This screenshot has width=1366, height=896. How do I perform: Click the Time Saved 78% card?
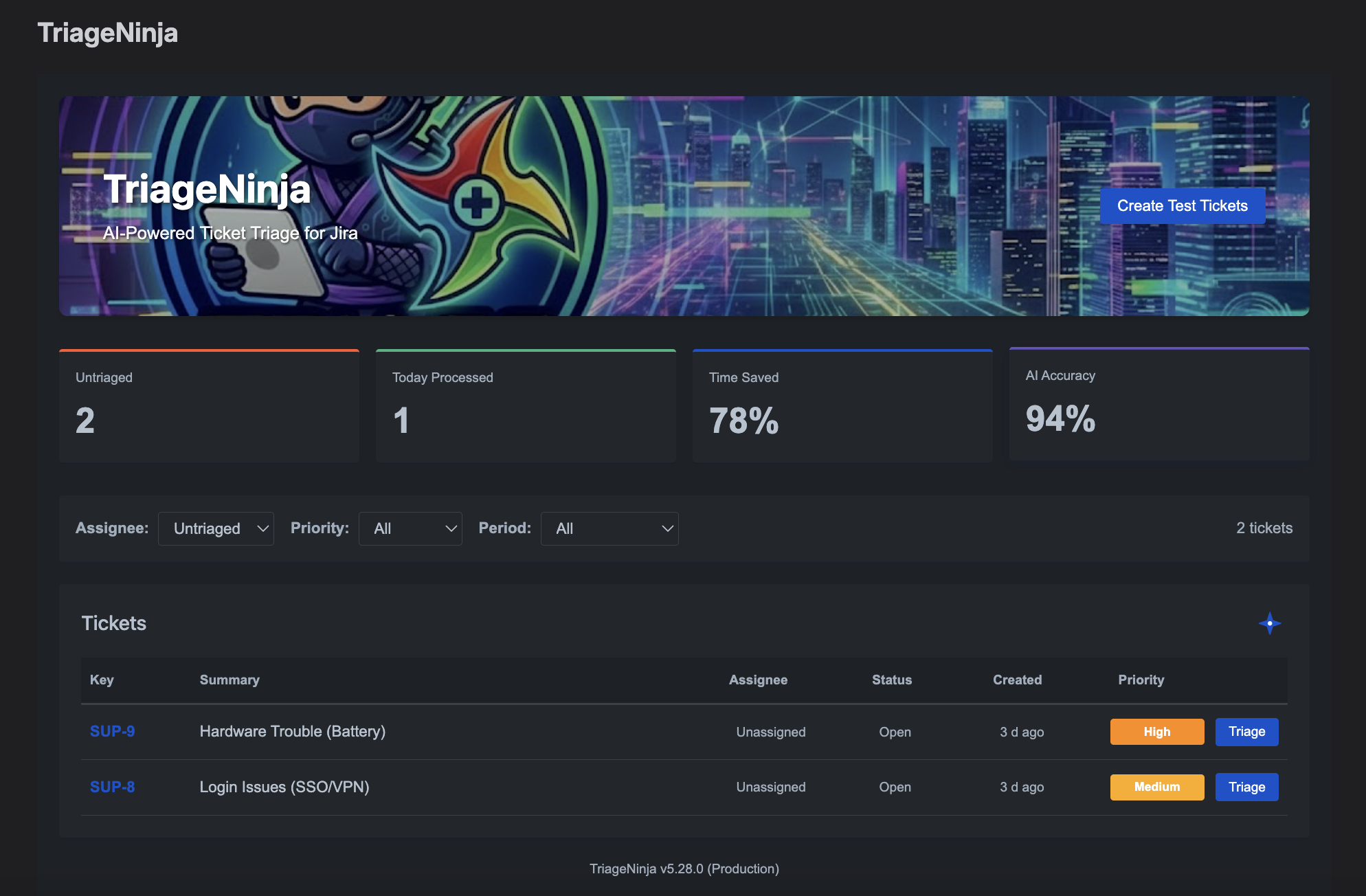click(x=842, y=405)
